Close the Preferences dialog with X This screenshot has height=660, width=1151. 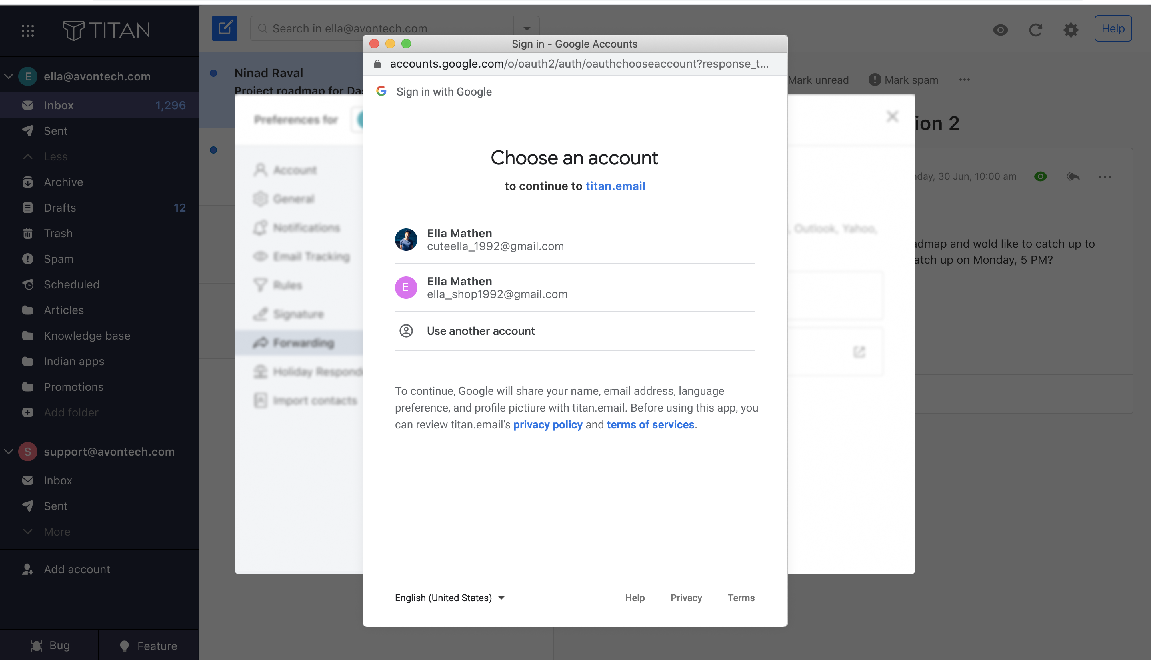[892, 116]
